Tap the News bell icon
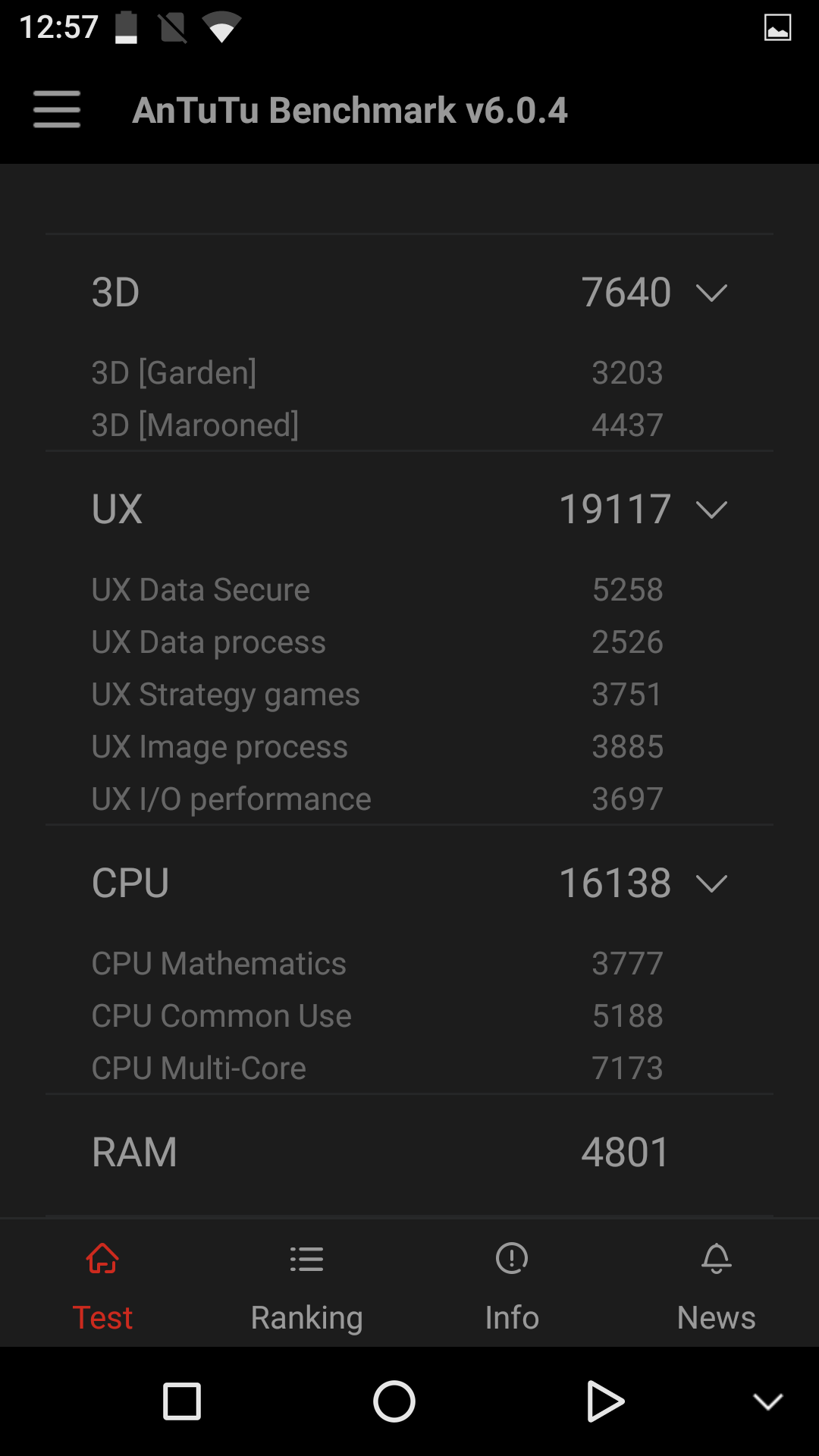Screen dimensions: 819x1456 pos(716,1259)
